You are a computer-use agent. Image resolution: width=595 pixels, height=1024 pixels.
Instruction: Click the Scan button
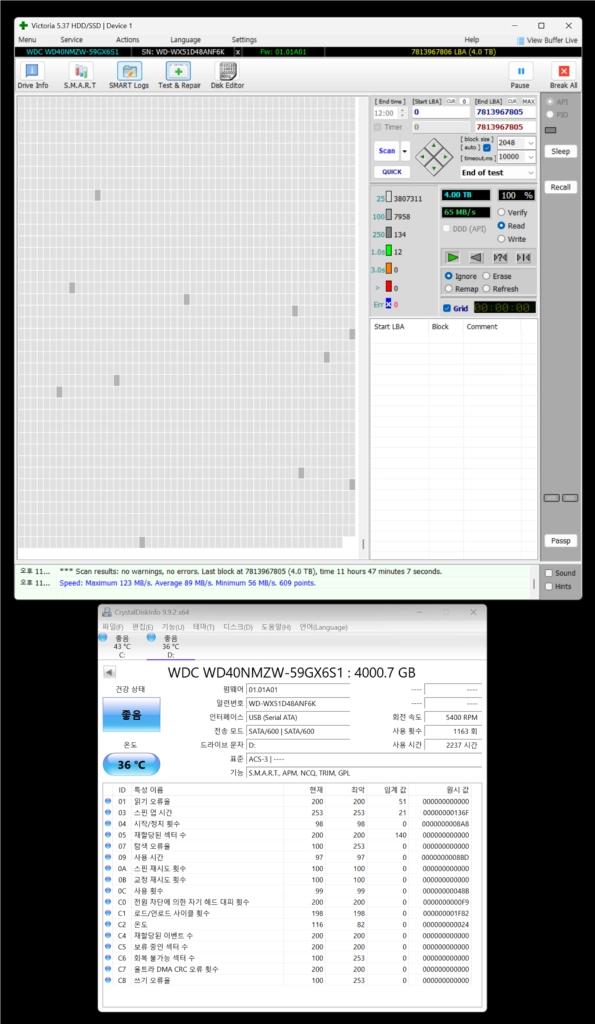pyautogui.click(x=387, y=151)
